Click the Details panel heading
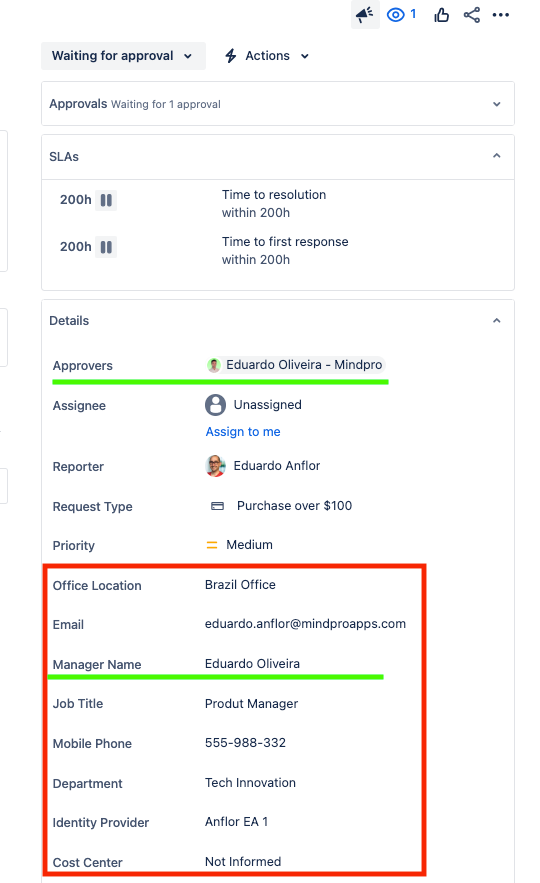Screen dimensions: 540x883 tap(69, 320)
